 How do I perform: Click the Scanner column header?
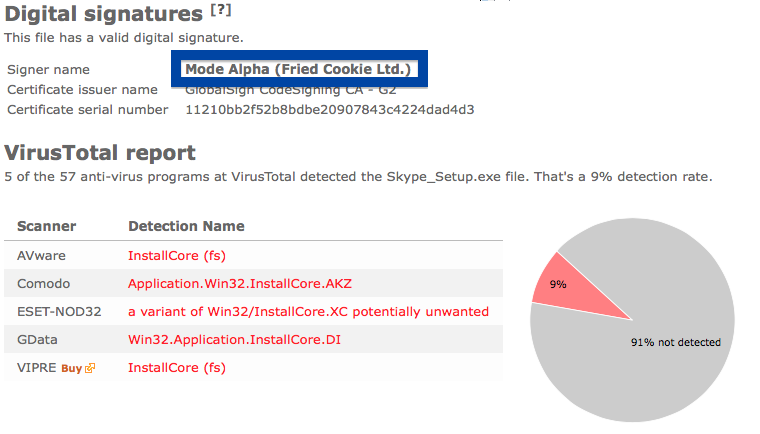(x=47, y=226)
